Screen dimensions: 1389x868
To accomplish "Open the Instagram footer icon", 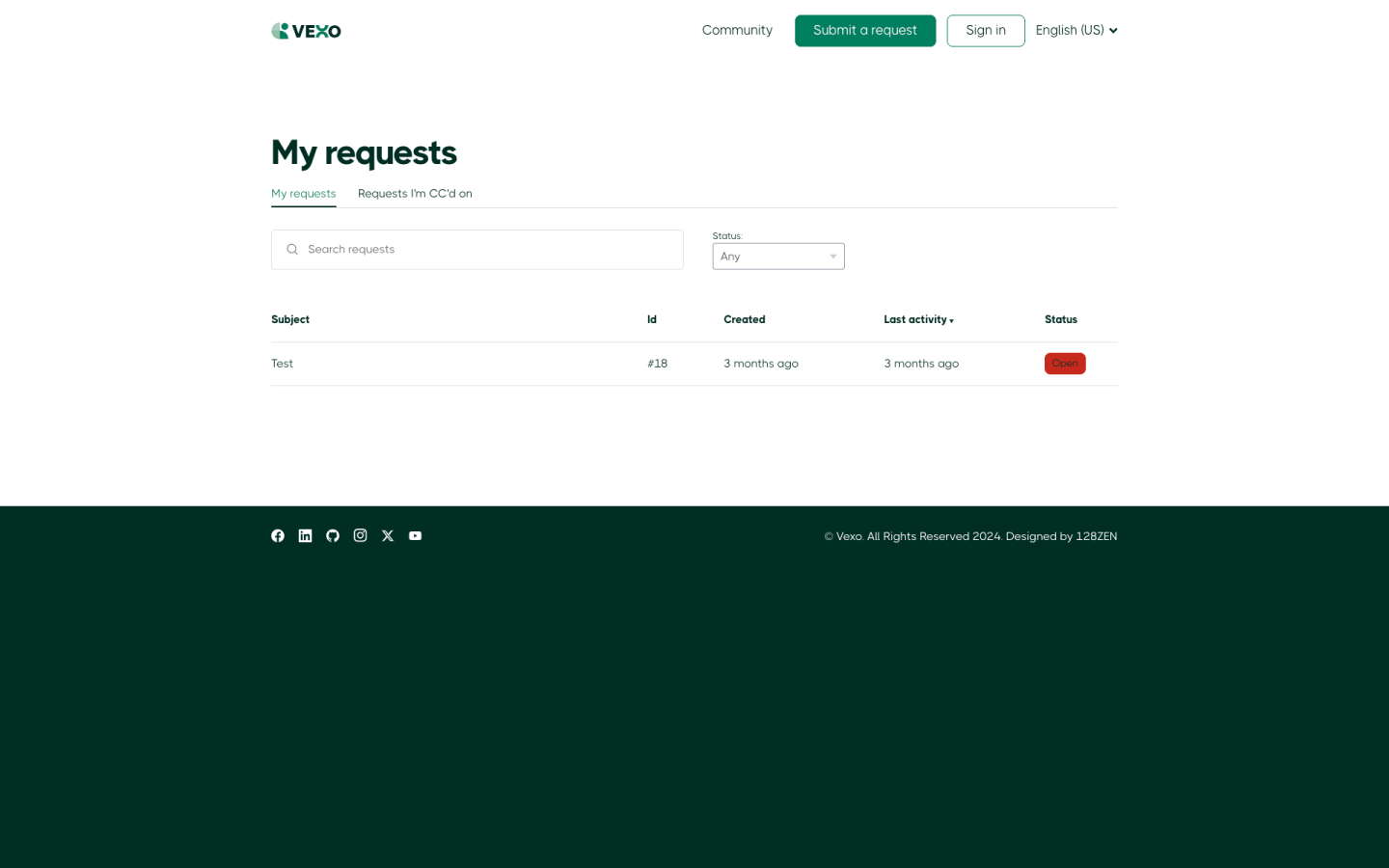I will [360, 536].
